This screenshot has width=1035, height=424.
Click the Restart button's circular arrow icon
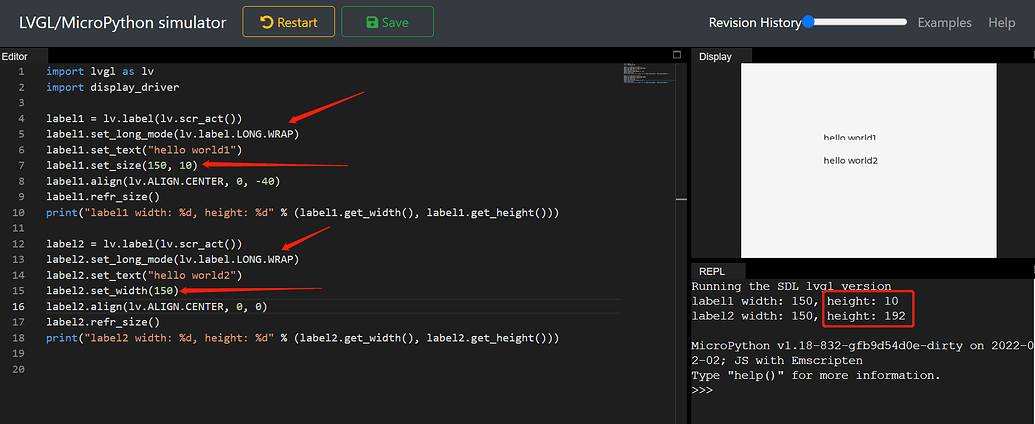pyautogui.click(x=266, y=22)
